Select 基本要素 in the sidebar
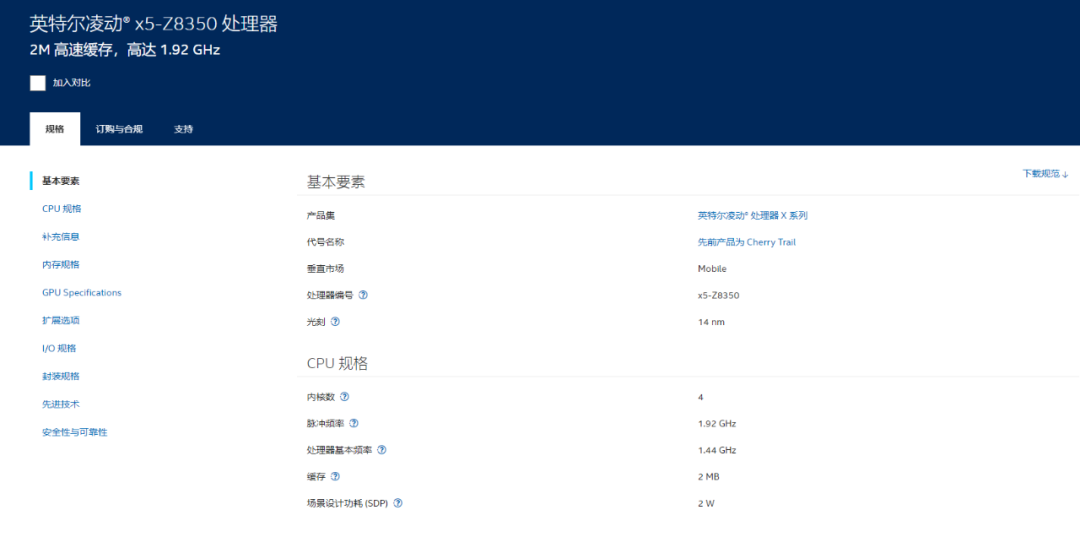1080x537 pixels. tap(61, 181)
